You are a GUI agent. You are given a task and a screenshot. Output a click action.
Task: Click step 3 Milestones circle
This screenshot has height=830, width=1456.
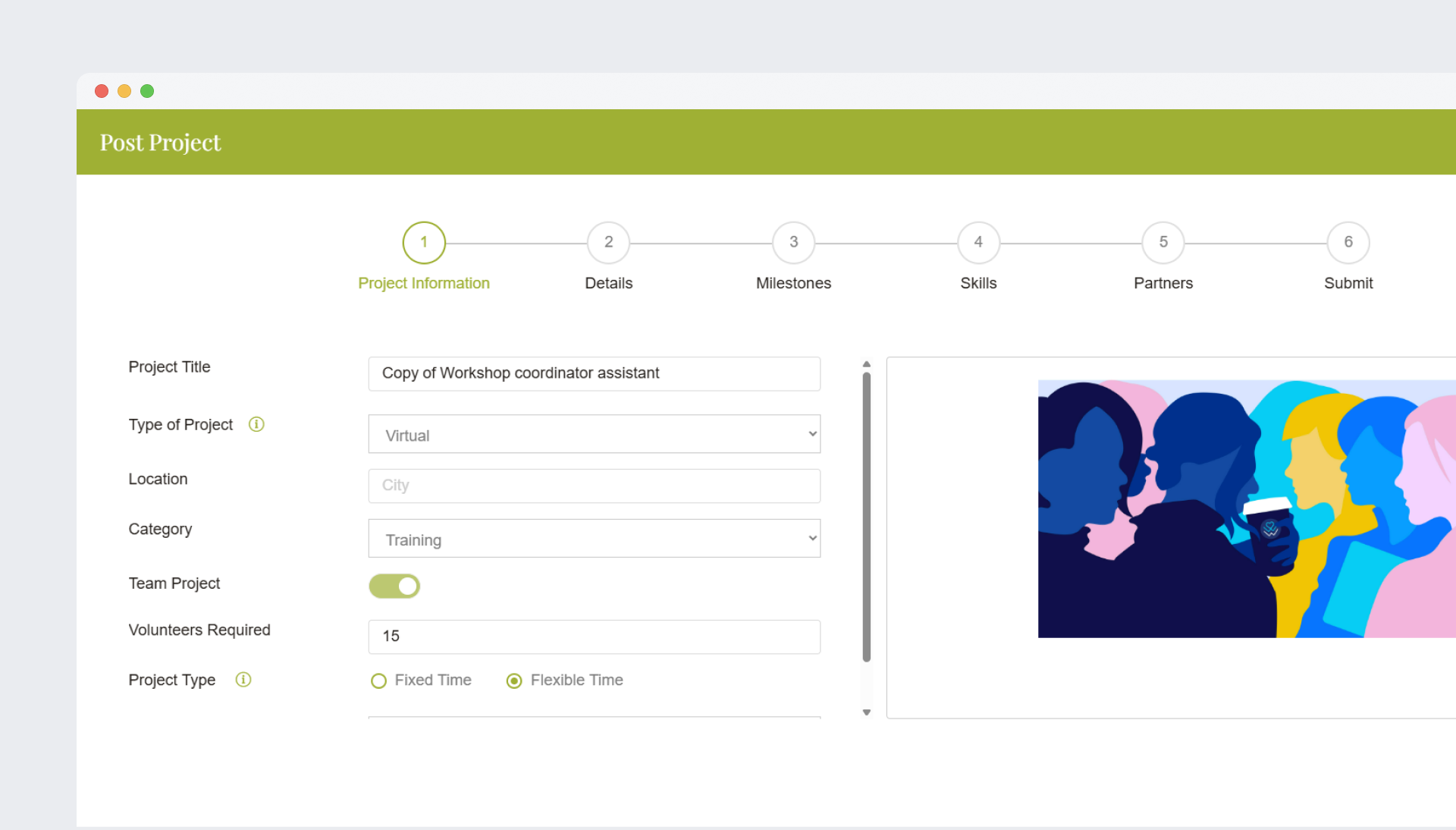(x=793, y=243)
